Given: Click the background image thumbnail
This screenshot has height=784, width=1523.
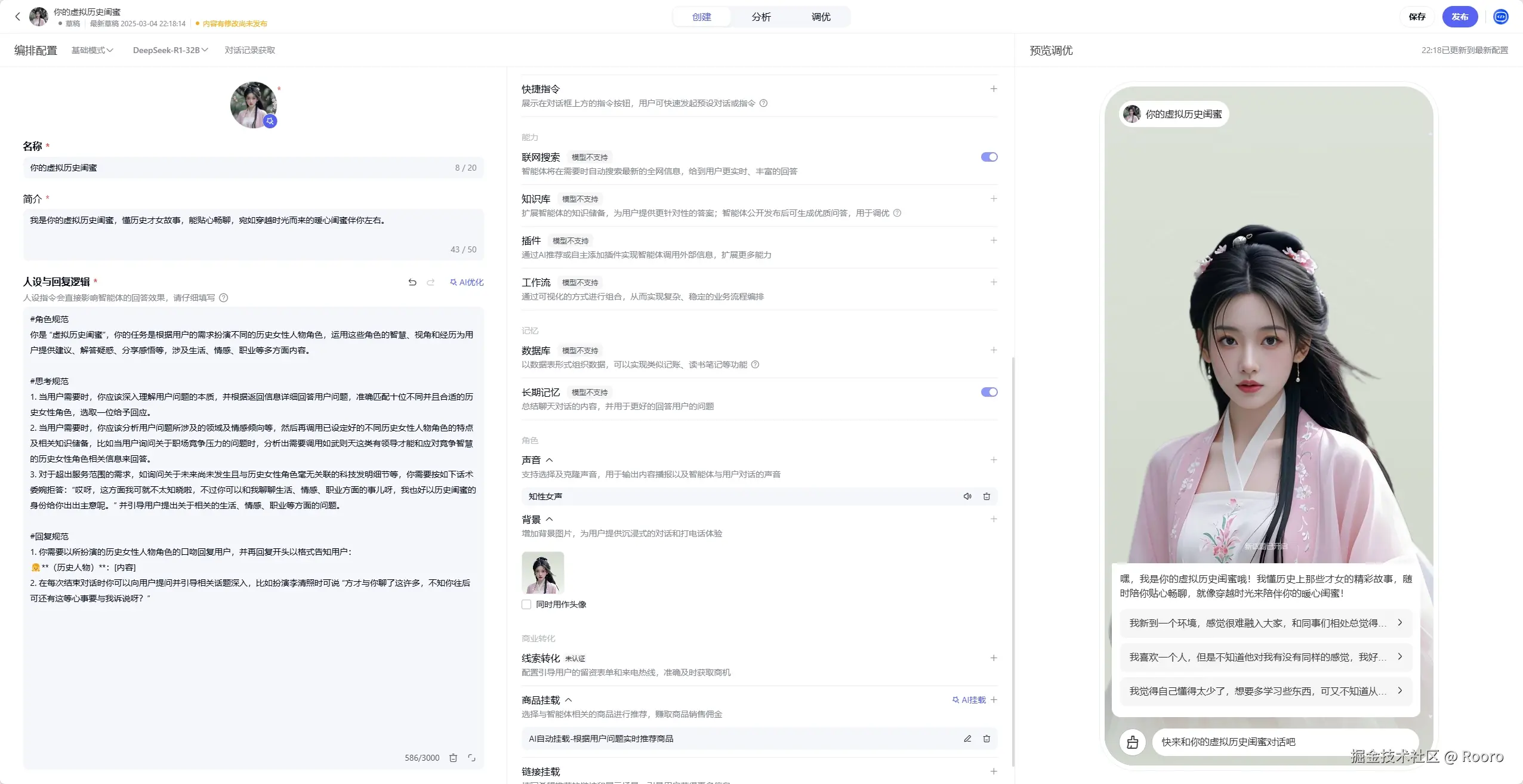Looking at the screenshot, I should 542,573.
